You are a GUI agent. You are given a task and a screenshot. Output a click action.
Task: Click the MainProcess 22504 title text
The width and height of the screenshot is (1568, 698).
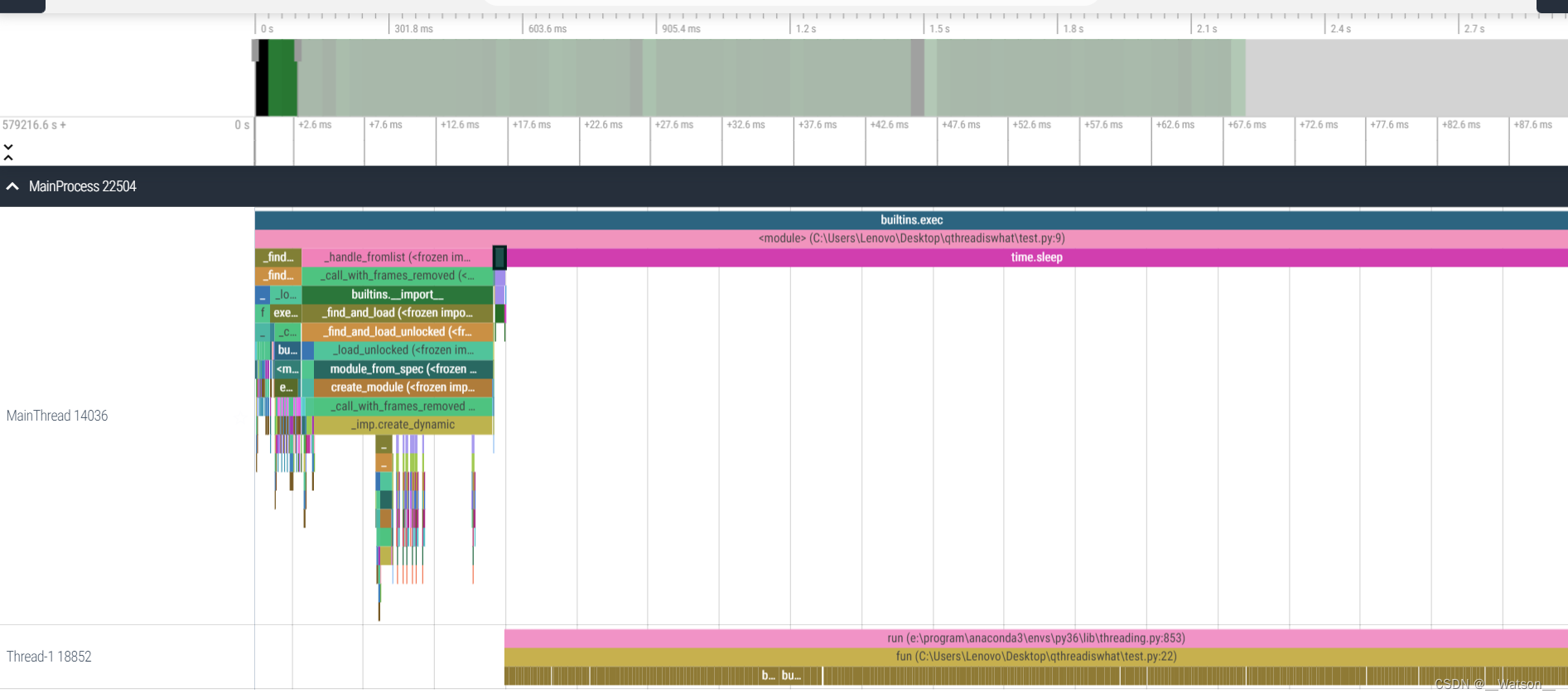coord(82,186)
